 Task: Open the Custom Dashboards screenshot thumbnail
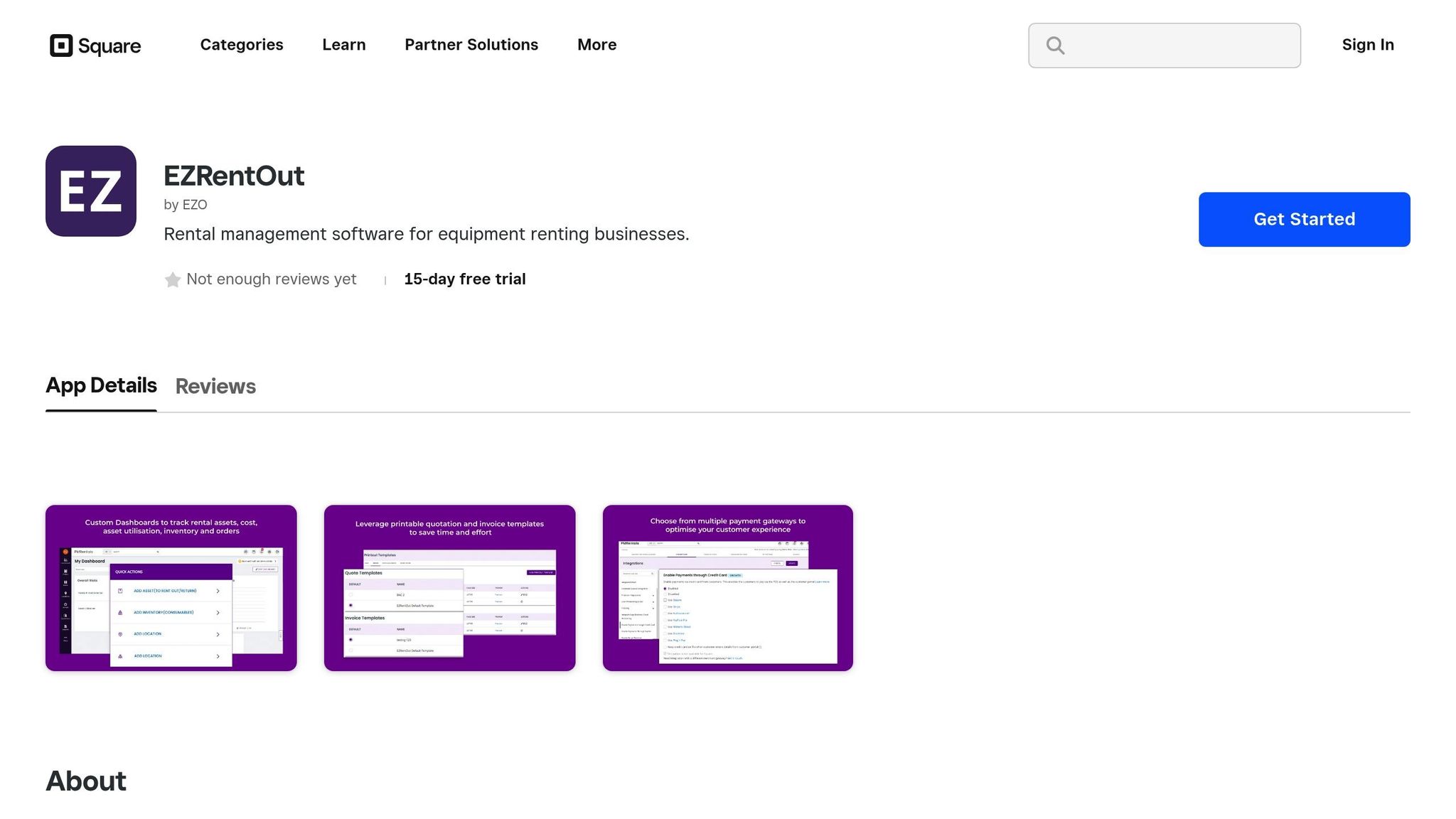[171, 588]
